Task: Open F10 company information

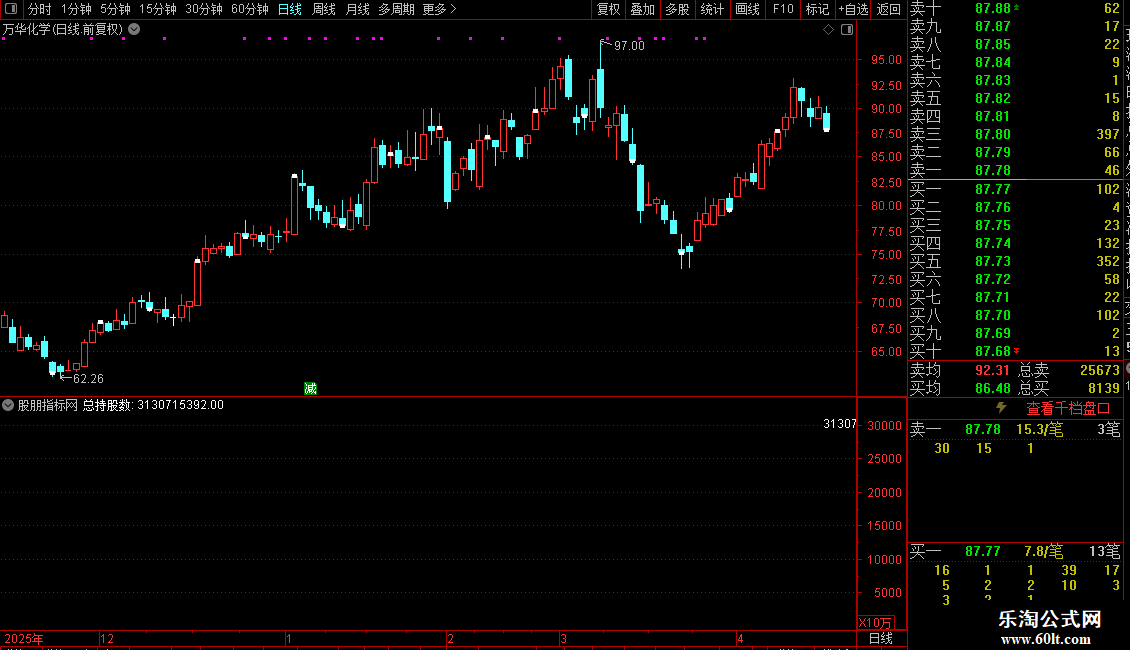Action: click(783, 9)
